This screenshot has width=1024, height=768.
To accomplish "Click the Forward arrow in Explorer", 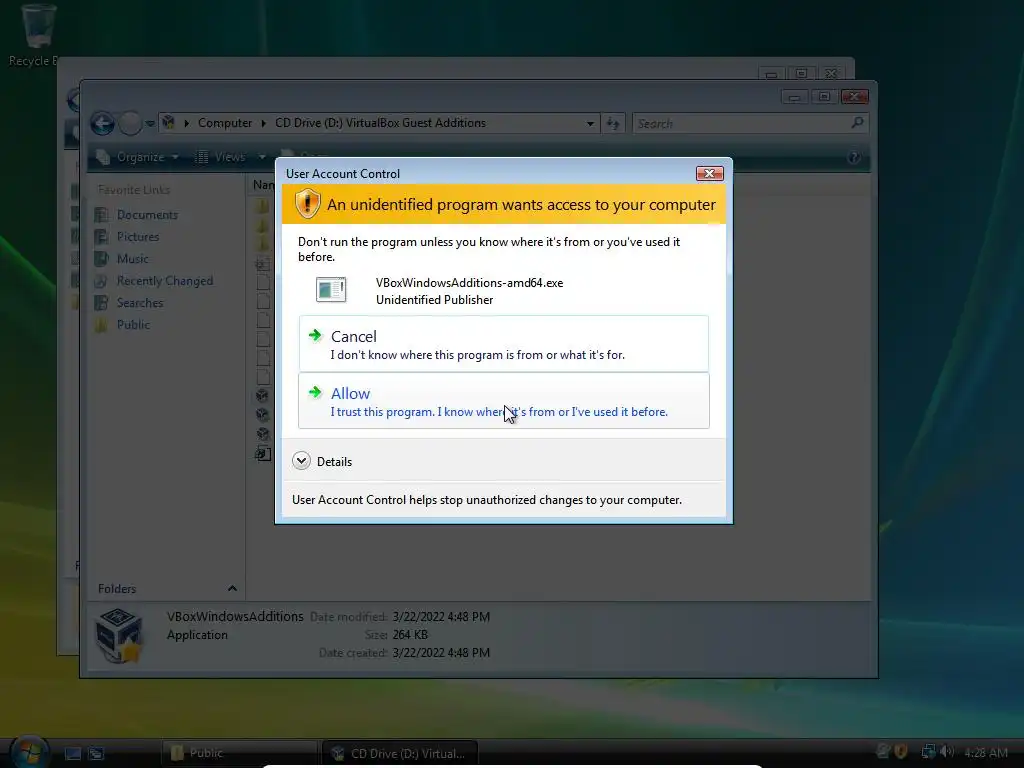I will click(130, 123).
